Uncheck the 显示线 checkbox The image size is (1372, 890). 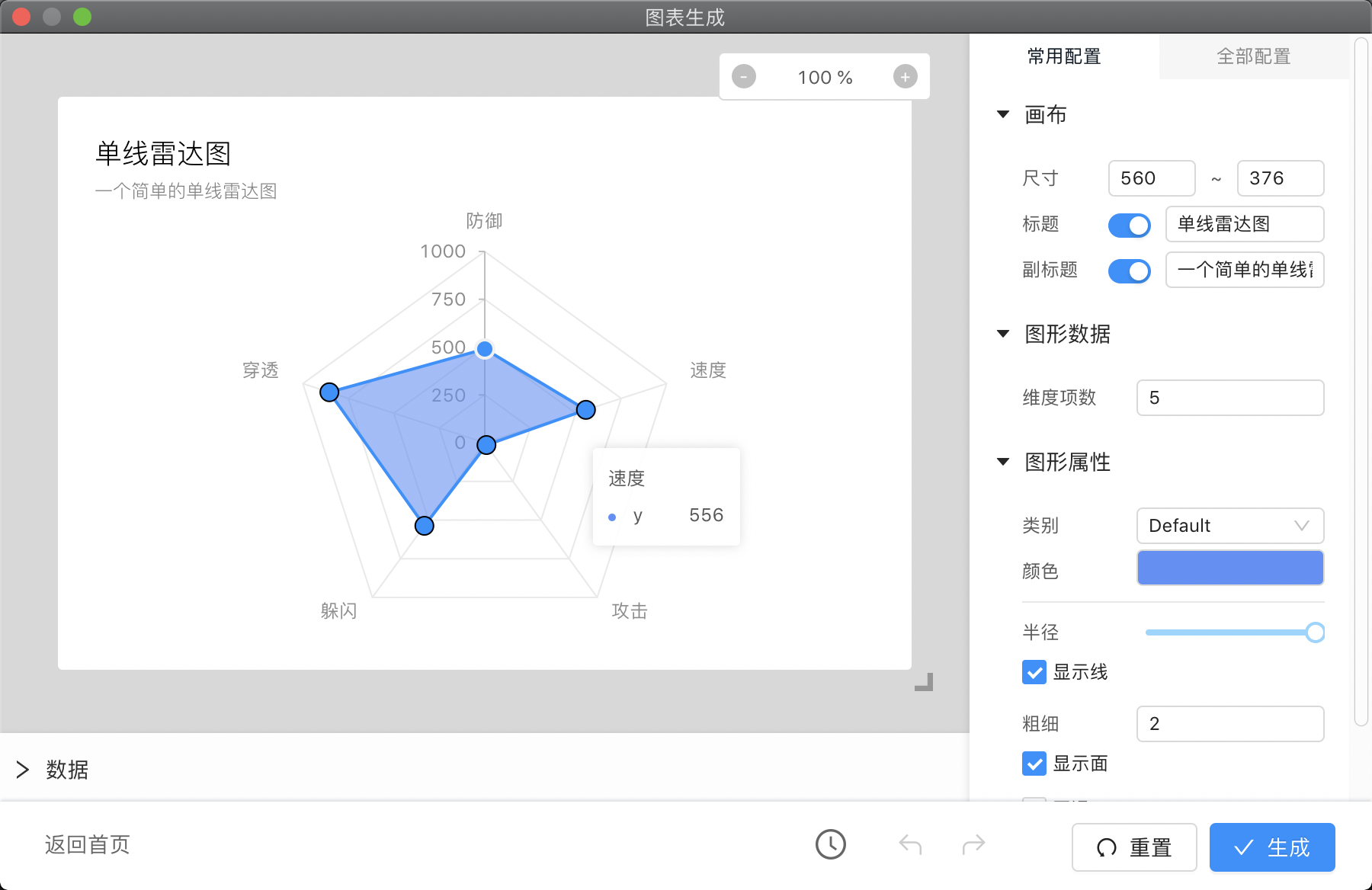click(1034, 672)
